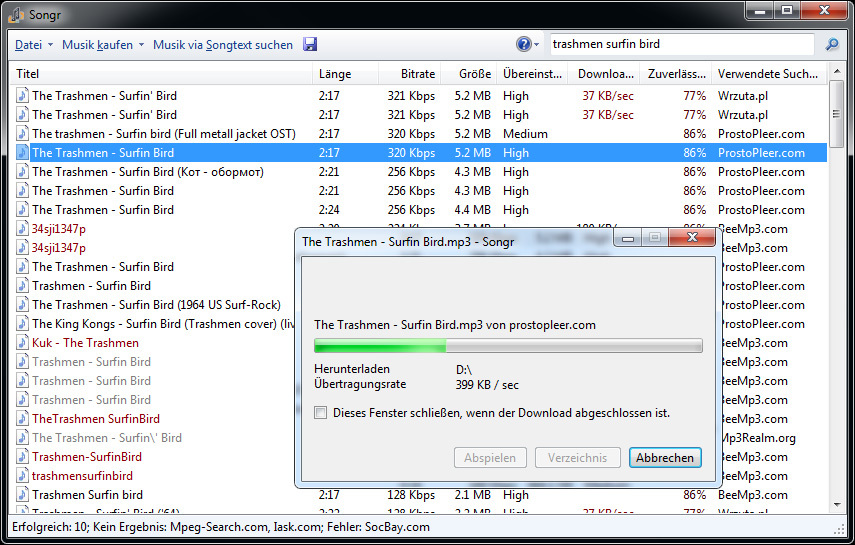Open Musik via Songtext suchen
This screenshot has height=545, width=855.
(222, 45)
